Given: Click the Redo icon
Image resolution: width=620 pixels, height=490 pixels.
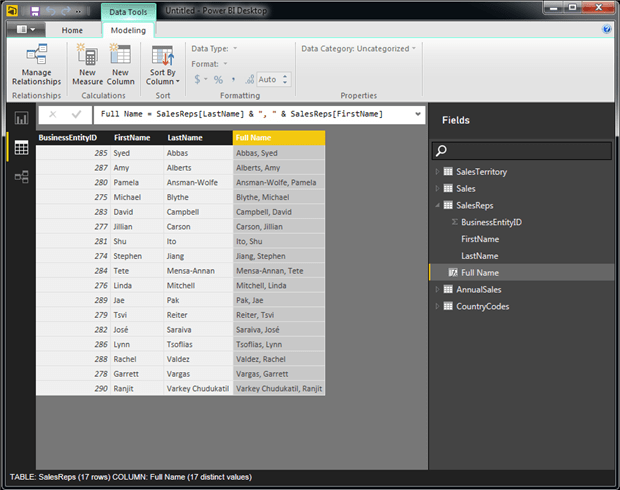Looking at the screenshot, I should tap(66, 11).
